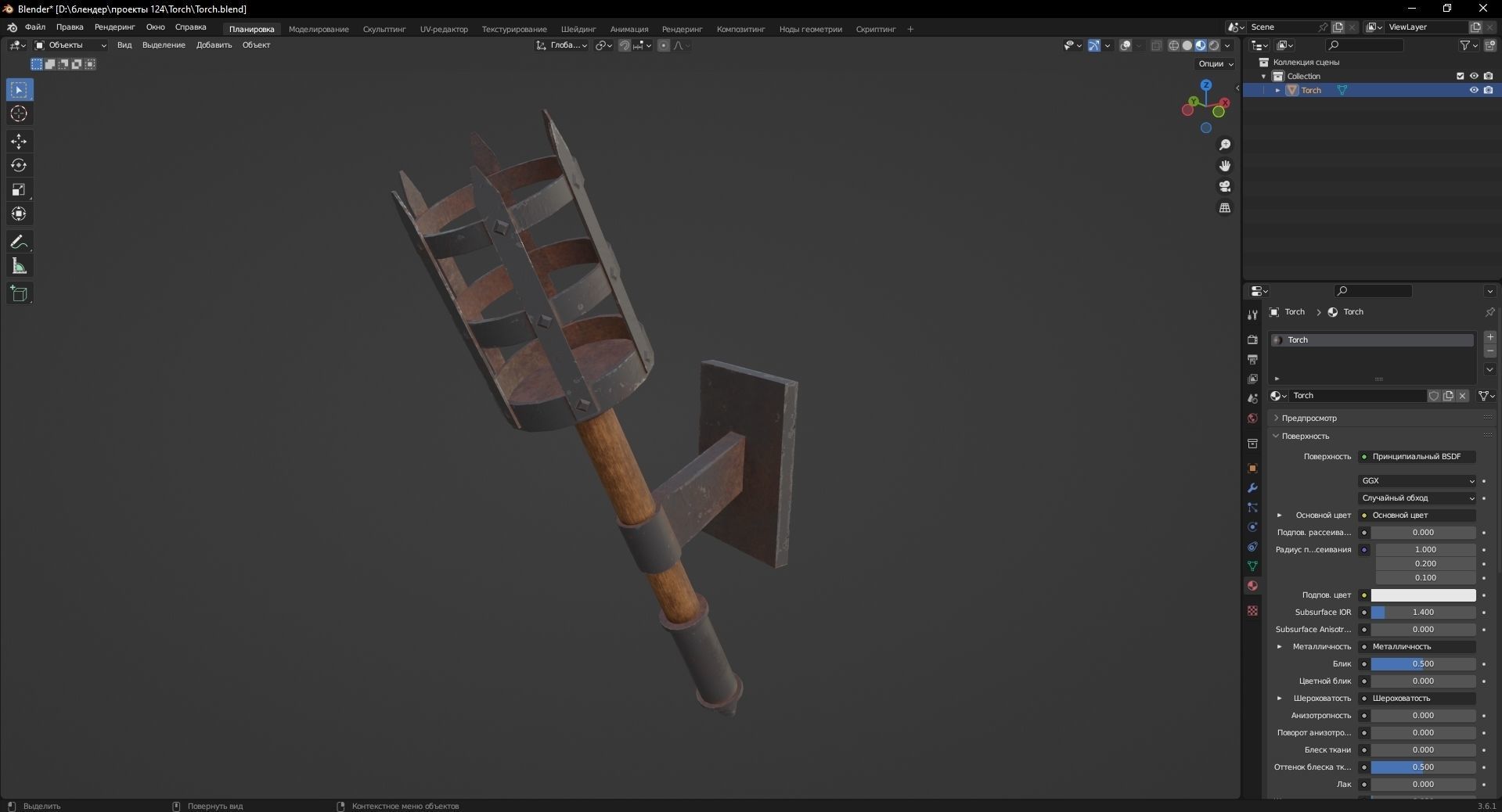1502x812 pixels.
Task: Open the Modifier properties tab
Action: 1252,488
